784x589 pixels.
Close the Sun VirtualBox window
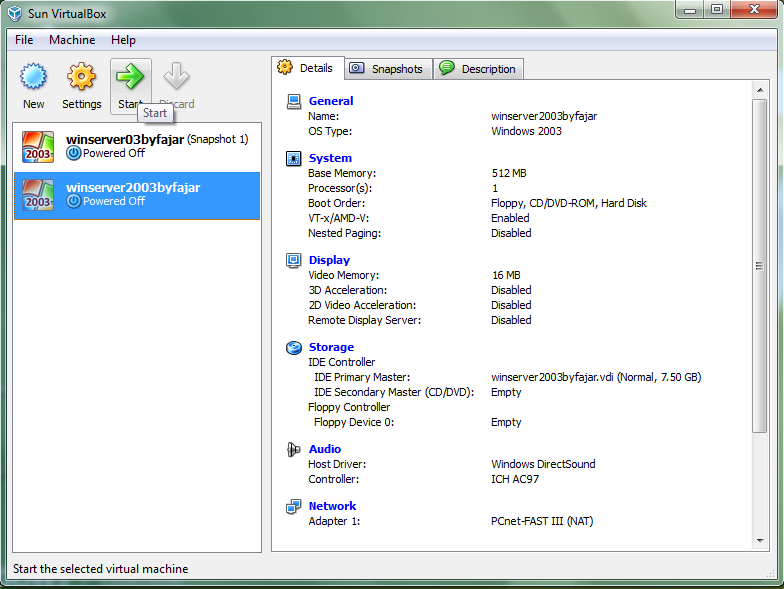click(x=754, y=10)
